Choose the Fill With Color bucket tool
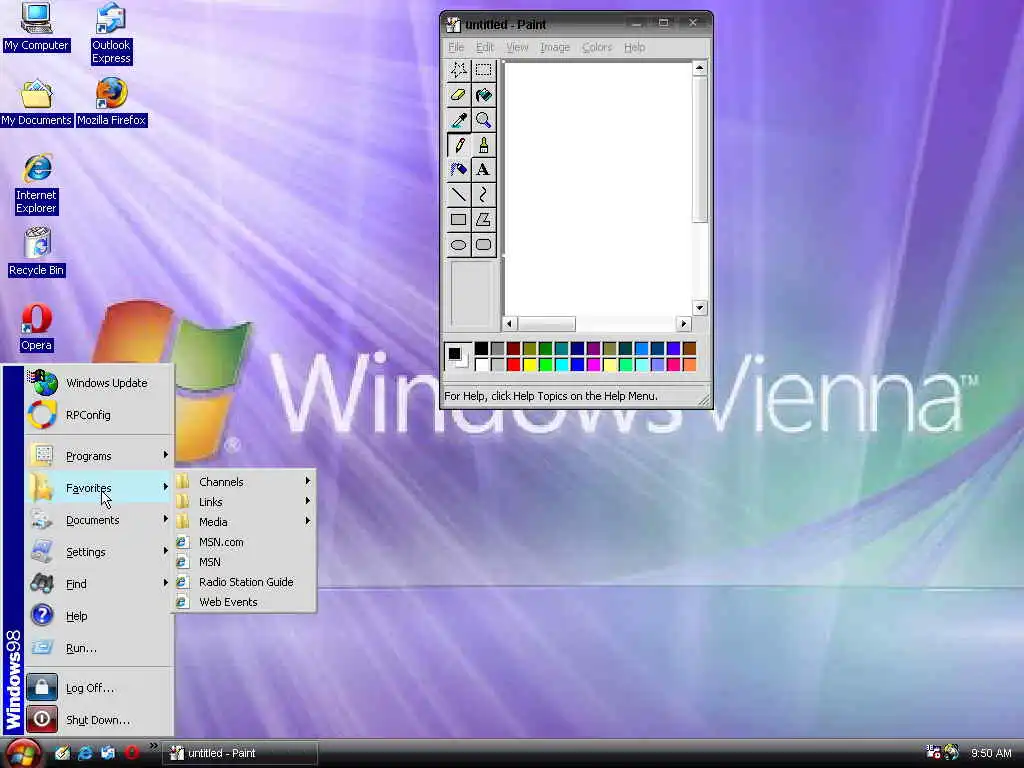1024x768 pixels. (x=483, y=95)
